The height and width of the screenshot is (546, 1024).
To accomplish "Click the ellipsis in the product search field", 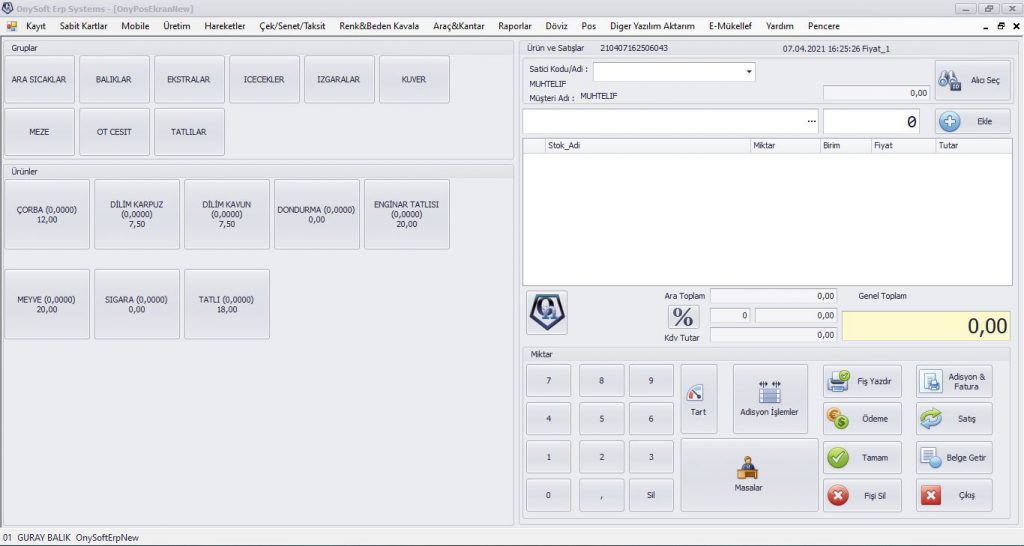I will (811, 121).
